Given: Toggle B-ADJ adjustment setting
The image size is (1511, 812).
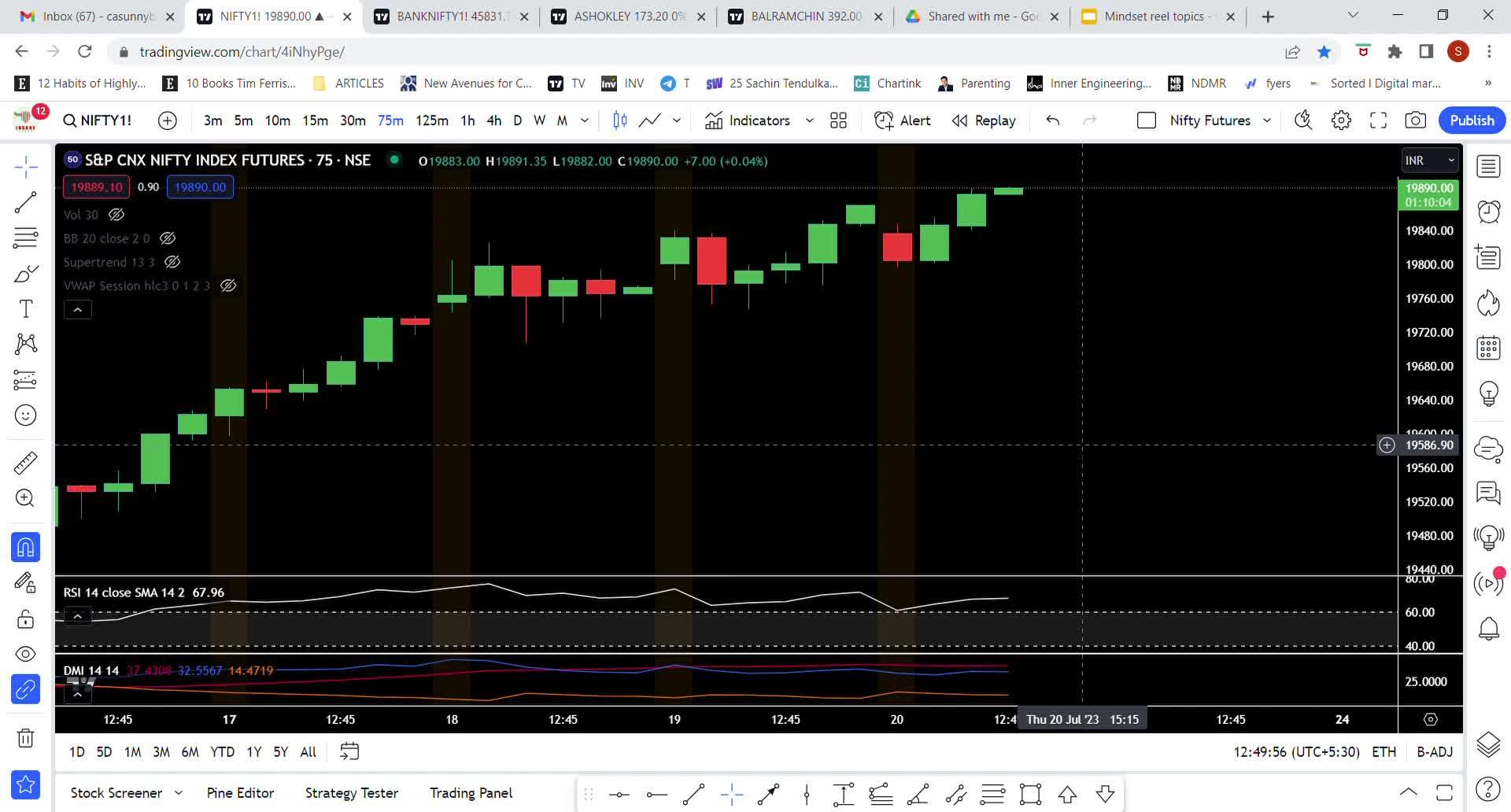Looking at the screenshot, I should point(1435,752).
